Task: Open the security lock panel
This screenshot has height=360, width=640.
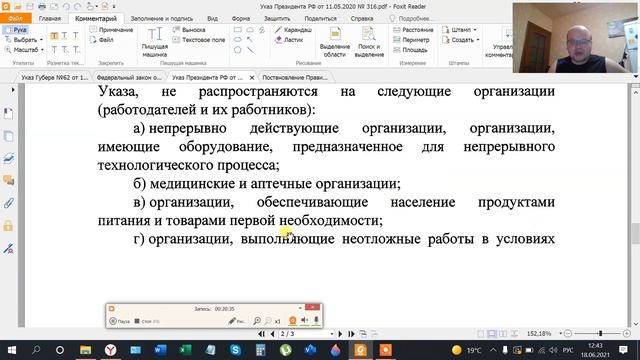Action: click(x=9, y=225)
